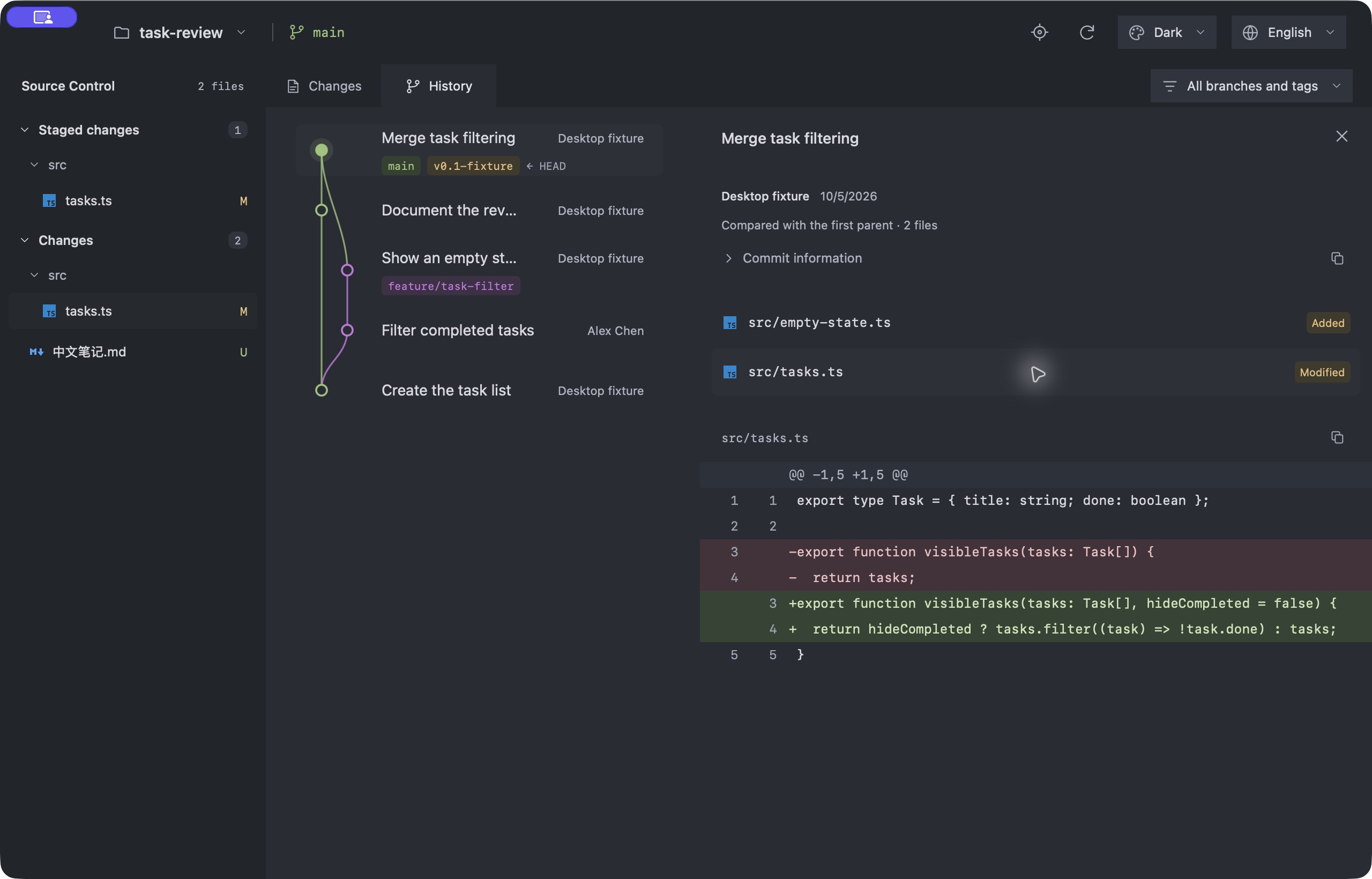Open the Dark theme dropdown
This screenshot has width=1372, height=879.
(x=1167, y=33)
